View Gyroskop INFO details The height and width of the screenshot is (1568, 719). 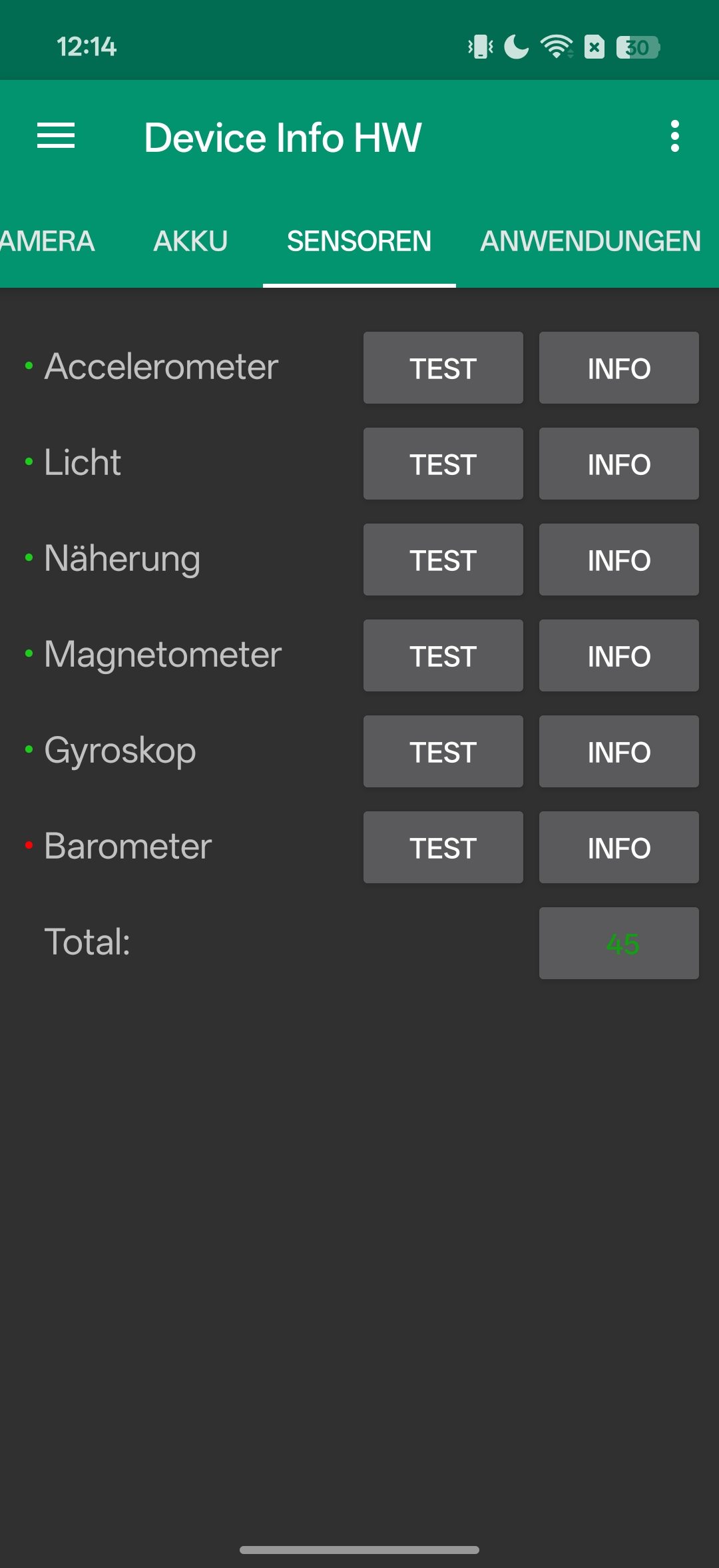click(x=618, y=751)
